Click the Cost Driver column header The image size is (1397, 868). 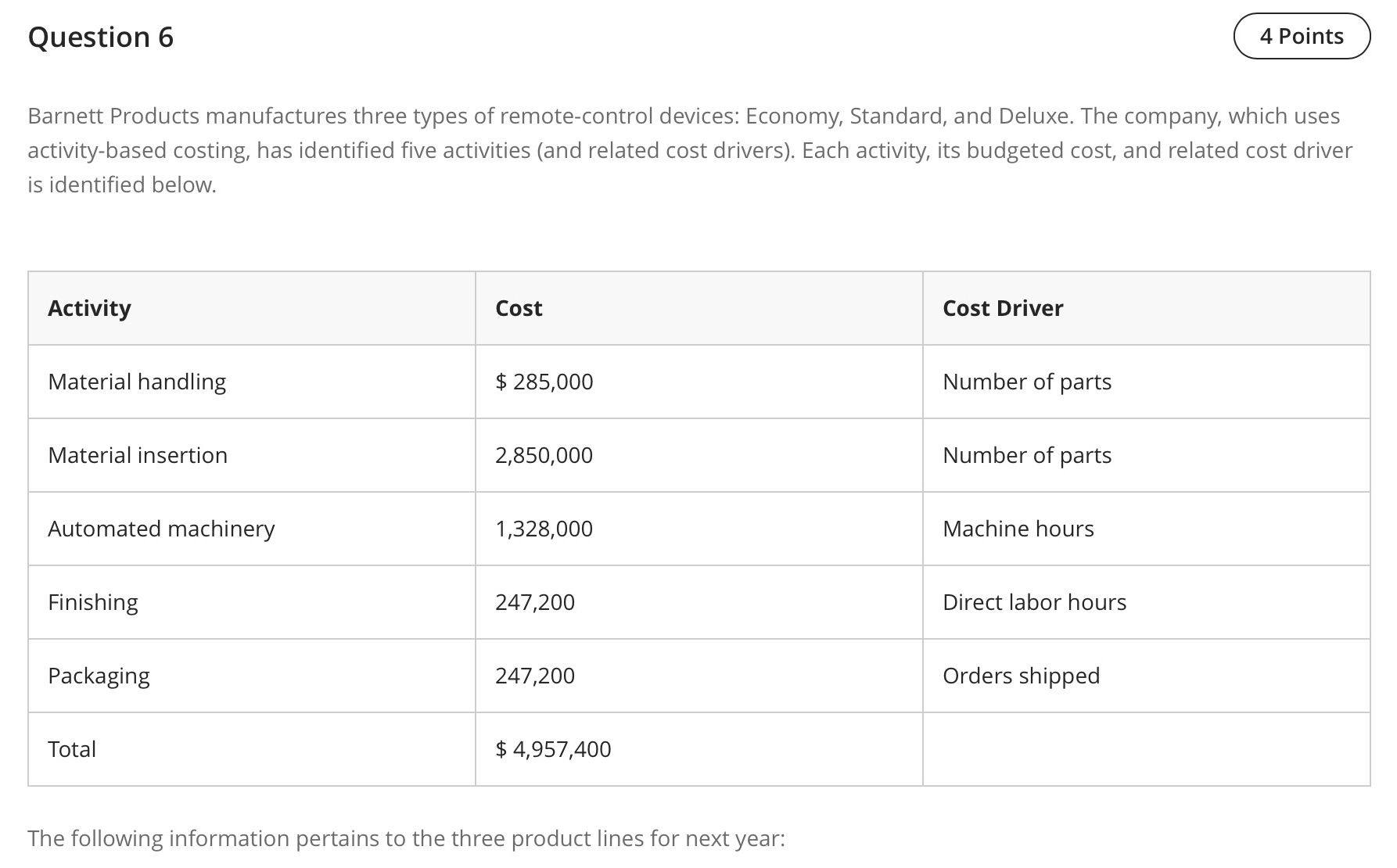[x=1147, y=308]
